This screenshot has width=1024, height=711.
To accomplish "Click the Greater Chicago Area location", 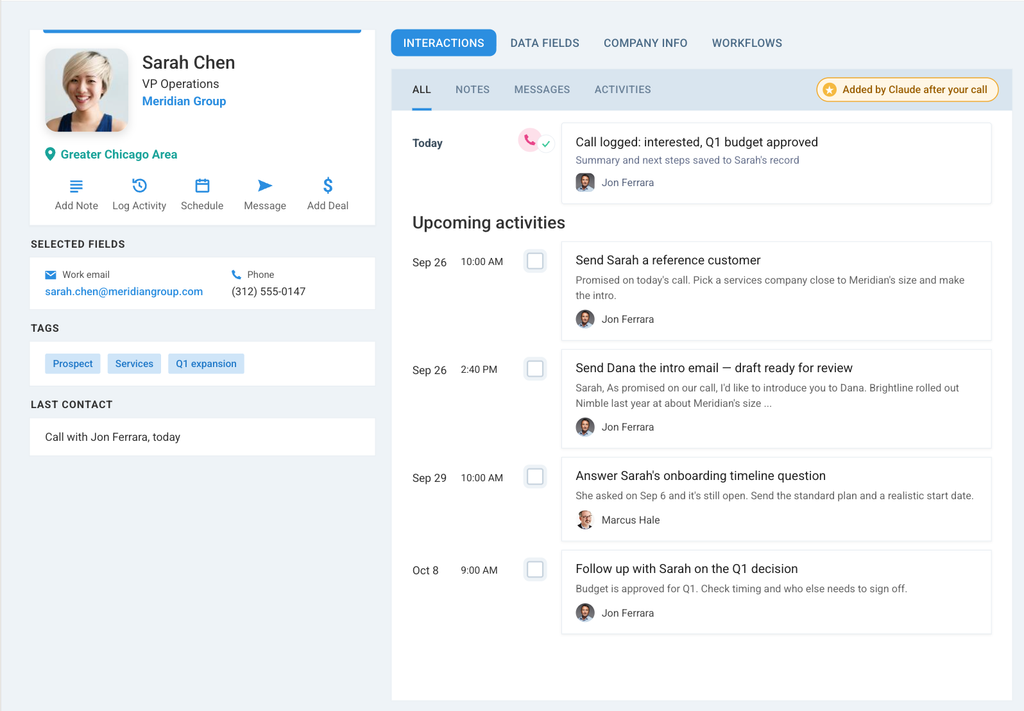I will (119, 155).
